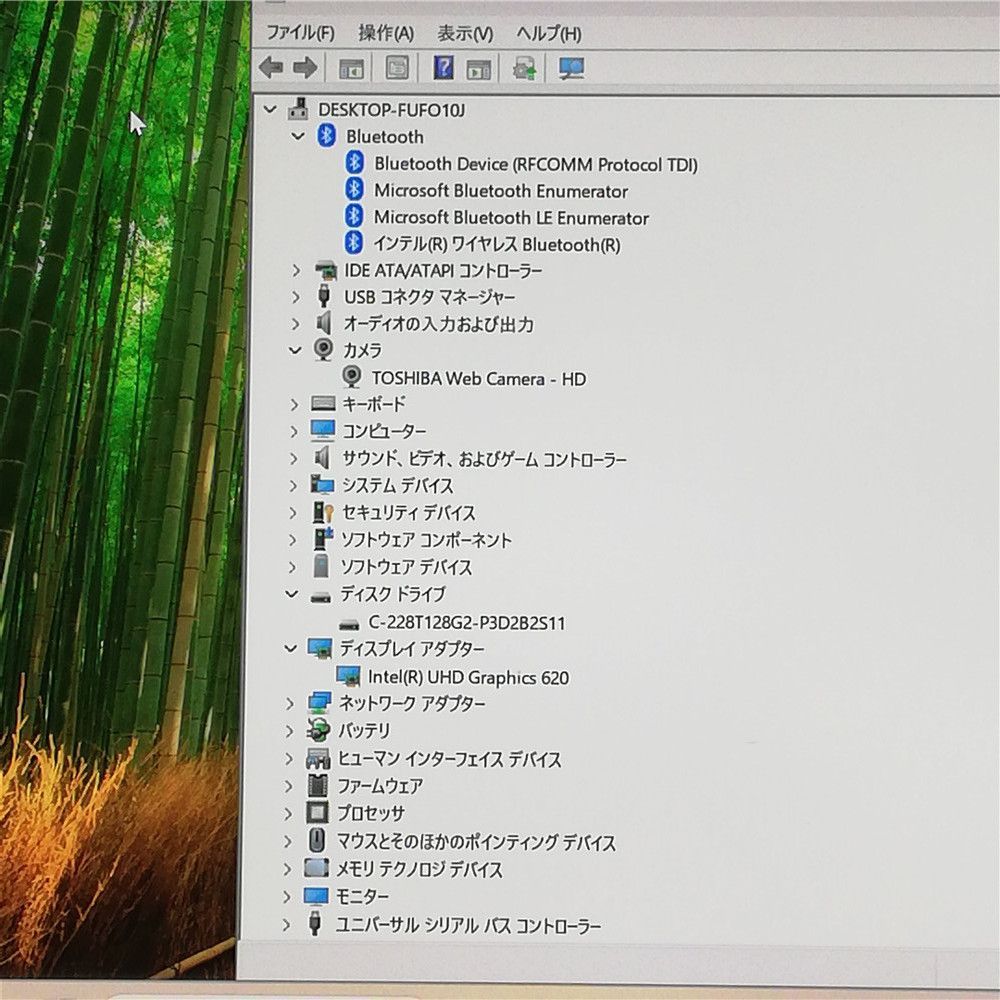Select Intel(R) UHD Graphics 620 adapter

point(468,677)
